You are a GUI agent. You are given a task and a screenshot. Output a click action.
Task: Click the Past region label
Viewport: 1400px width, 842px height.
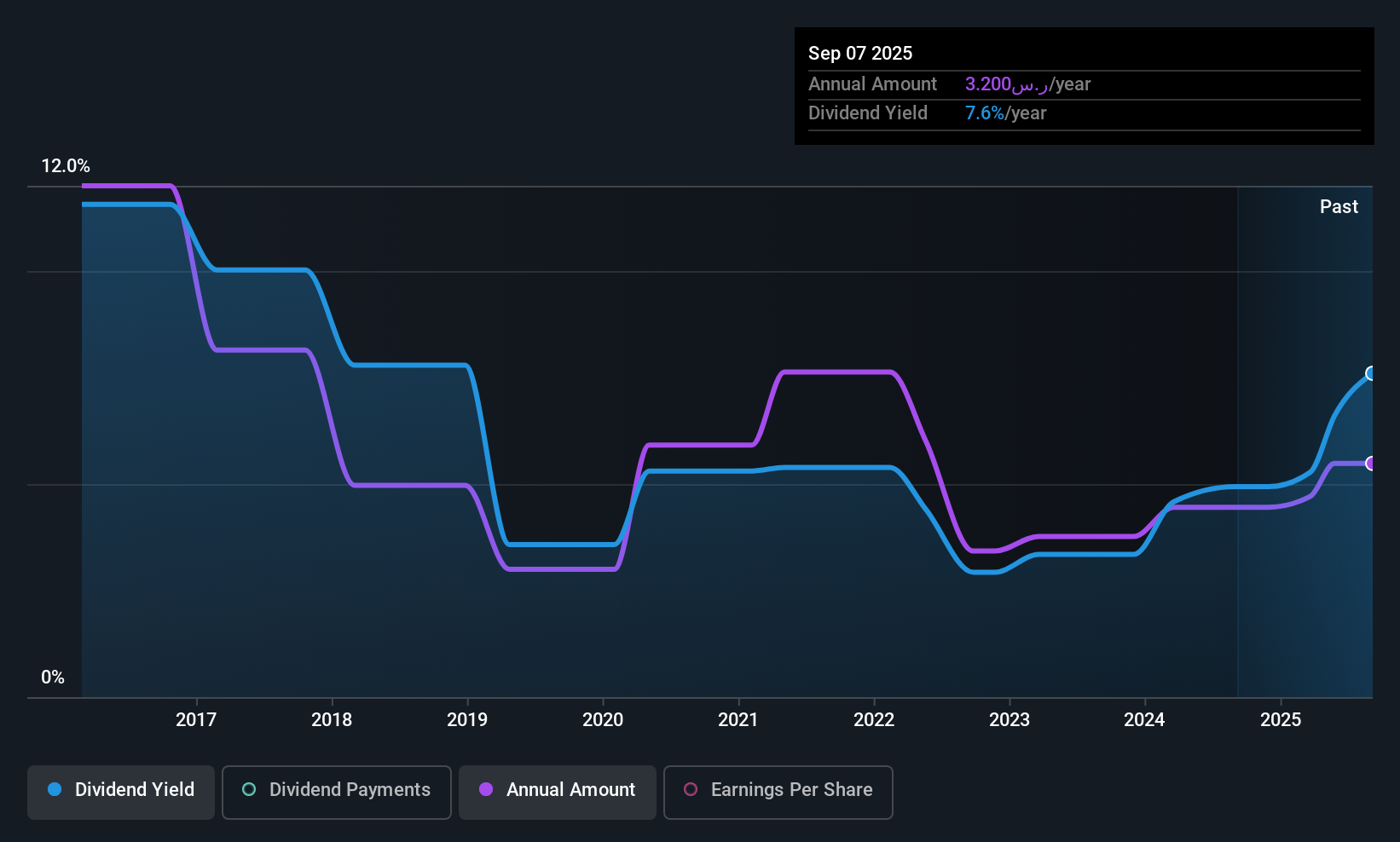pos(1339,206)
